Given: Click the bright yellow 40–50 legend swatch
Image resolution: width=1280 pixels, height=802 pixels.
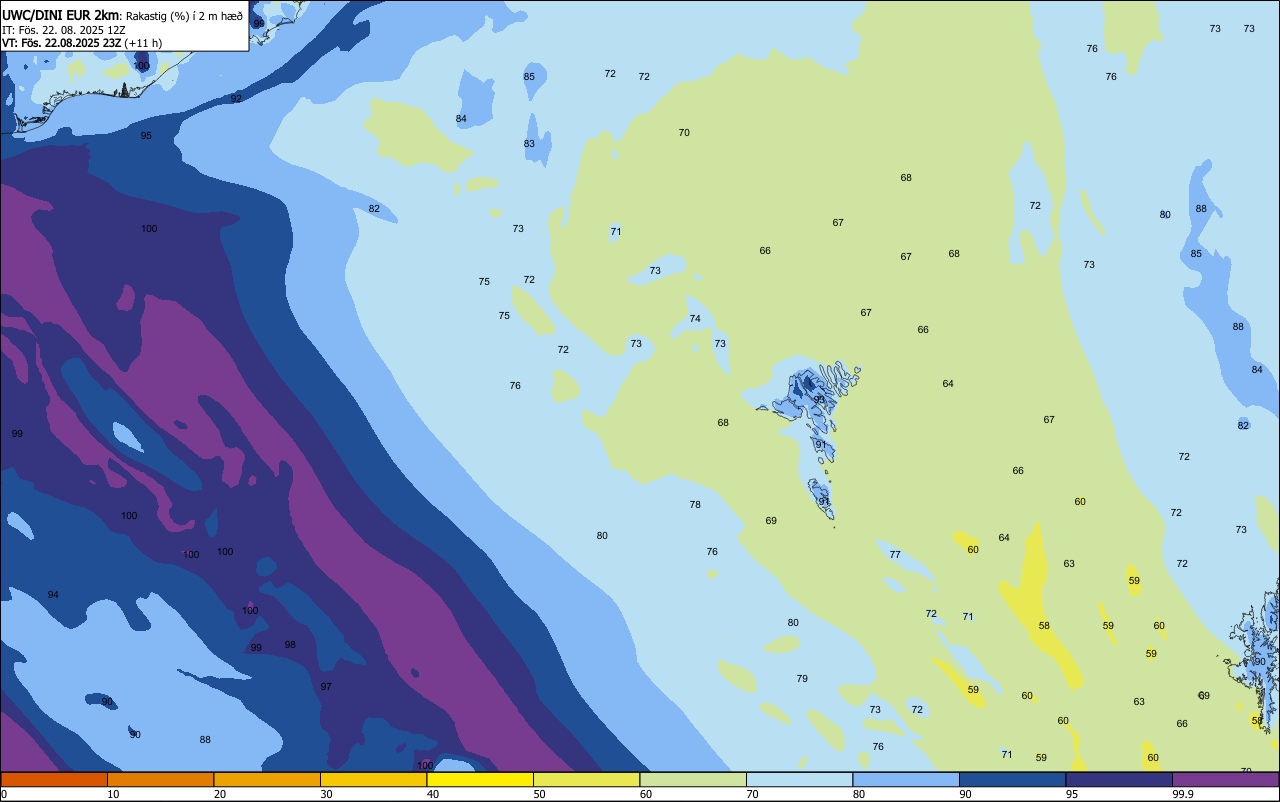Looking at the screenshot, I should 480,779.
